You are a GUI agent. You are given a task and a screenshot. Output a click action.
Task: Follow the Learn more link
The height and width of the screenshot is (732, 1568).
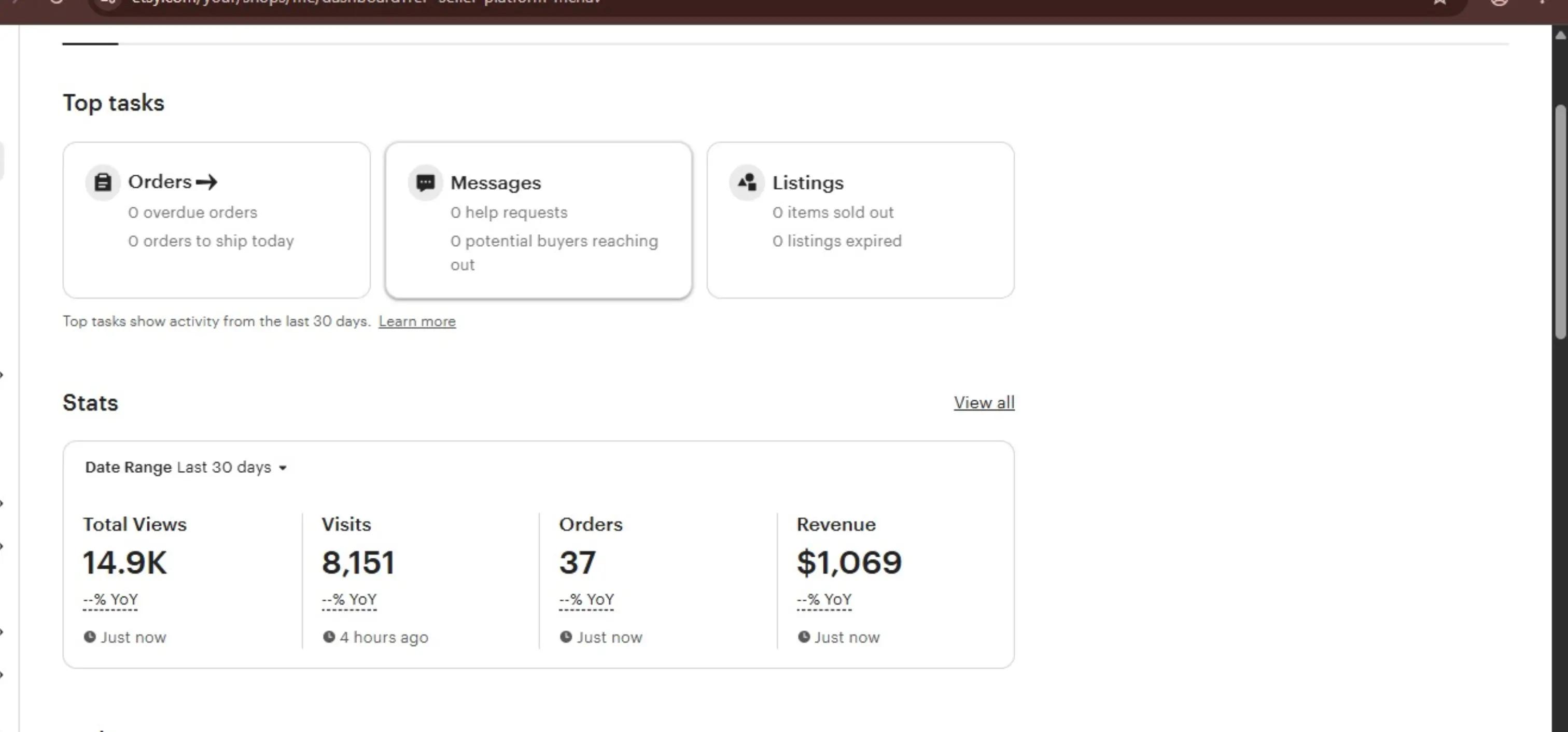[x=417, y=321]
